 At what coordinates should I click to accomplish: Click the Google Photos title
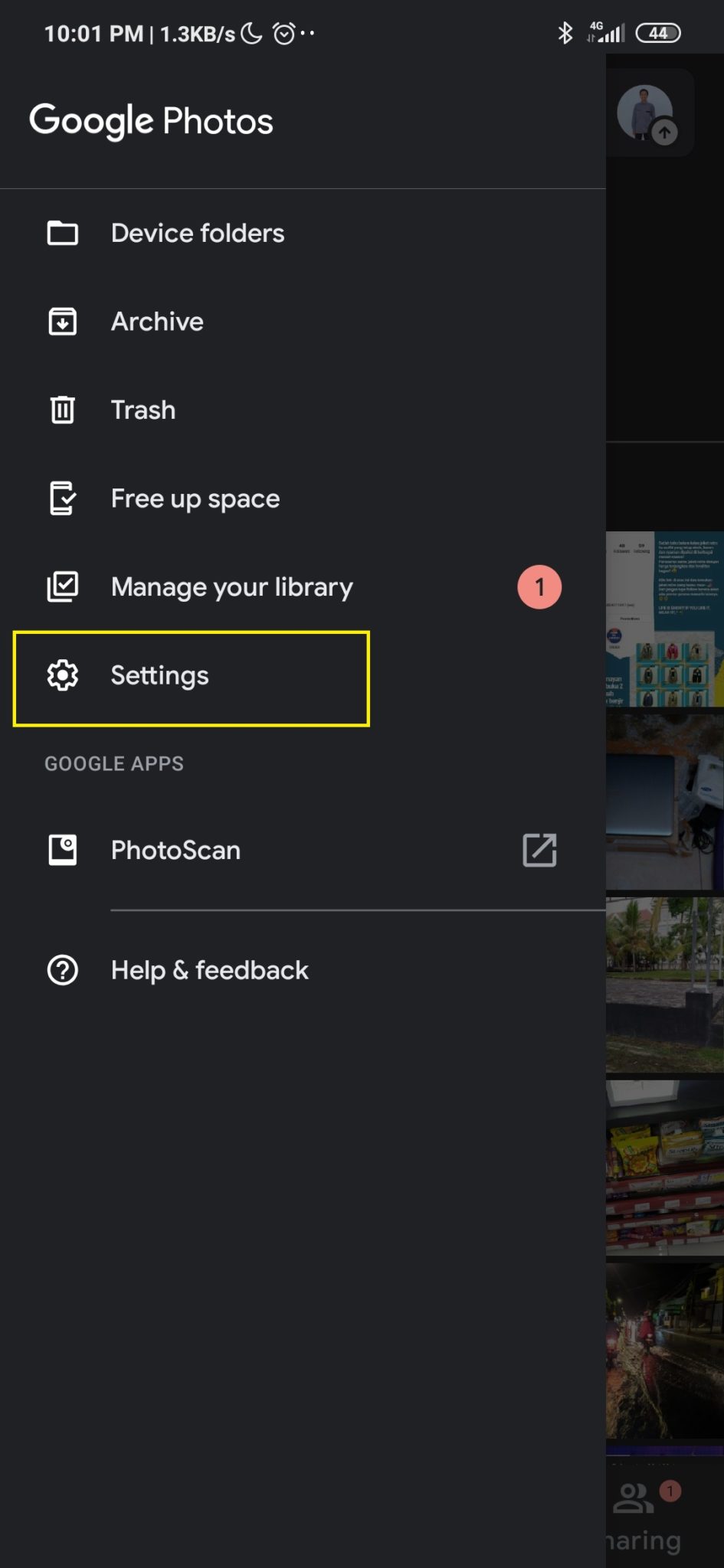coord(151,121)
